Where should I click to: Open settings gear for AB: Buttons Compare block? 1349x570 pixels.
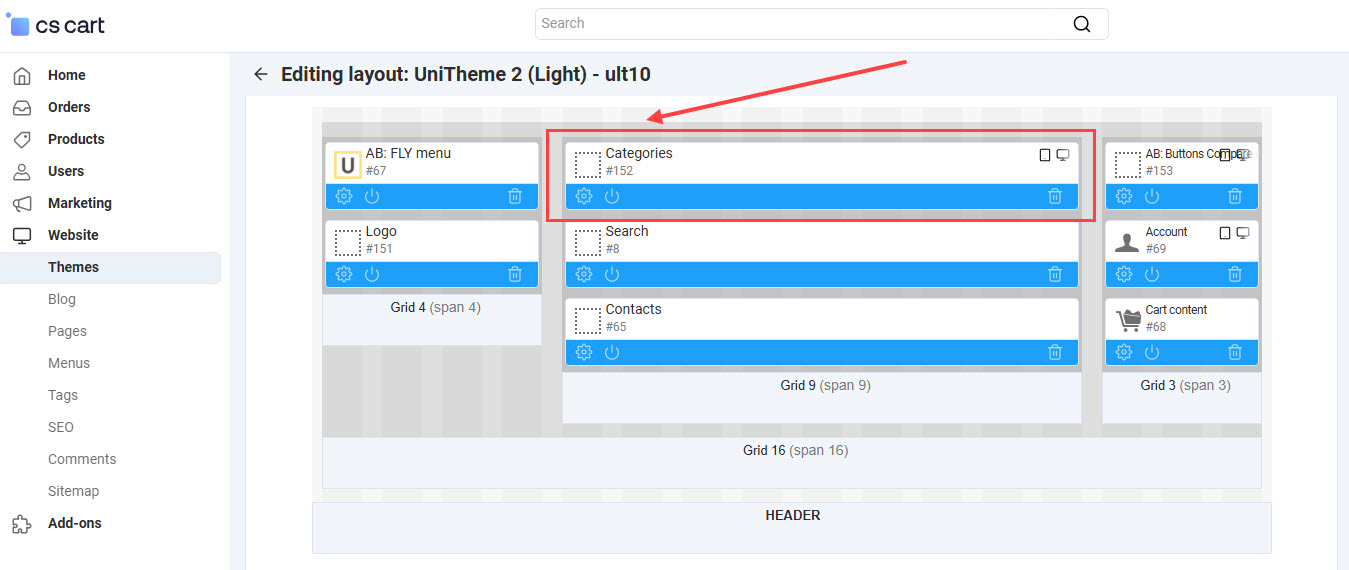[x=1124, y=196]
